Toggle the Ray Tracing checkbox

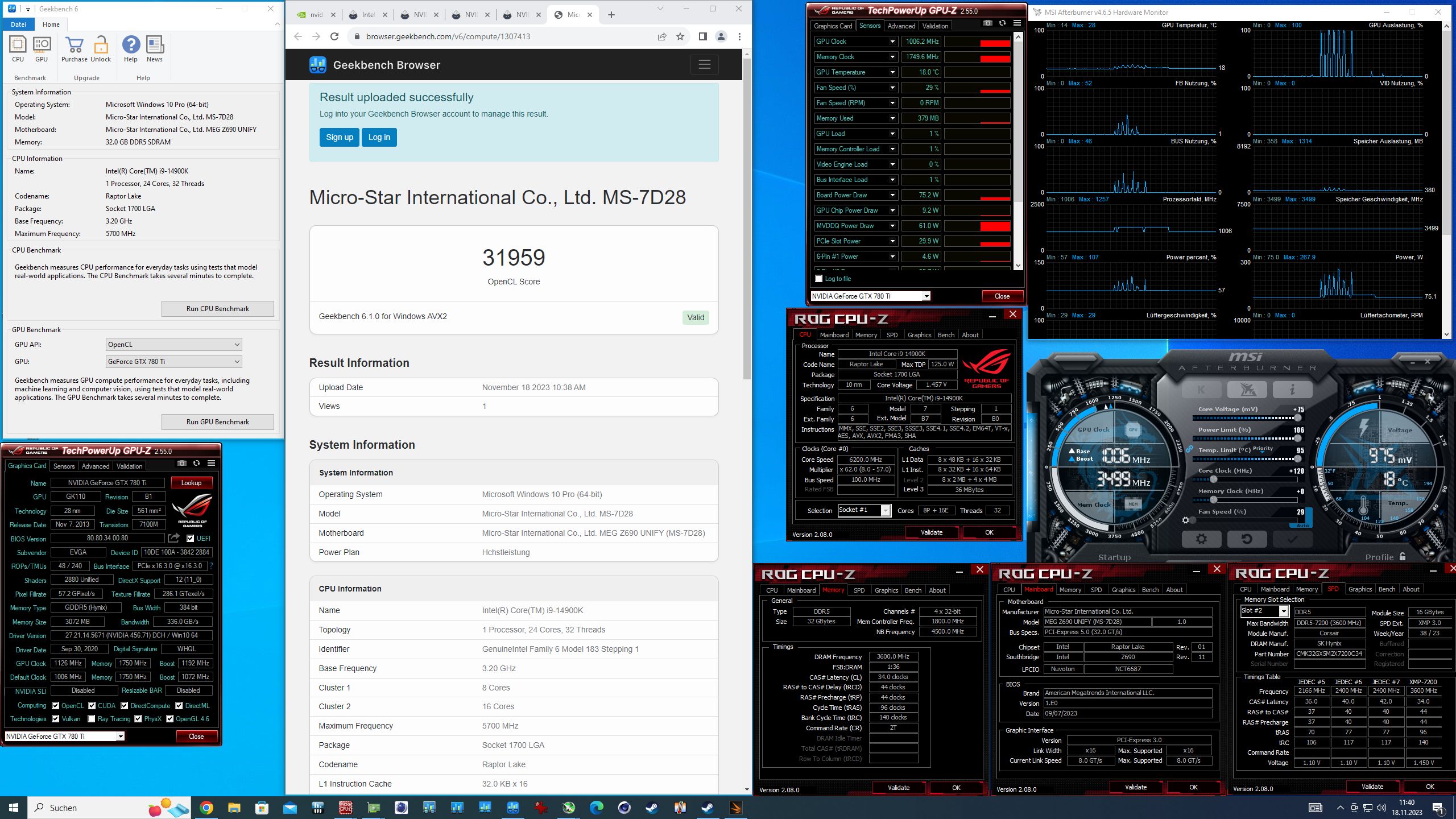(92, 719)
